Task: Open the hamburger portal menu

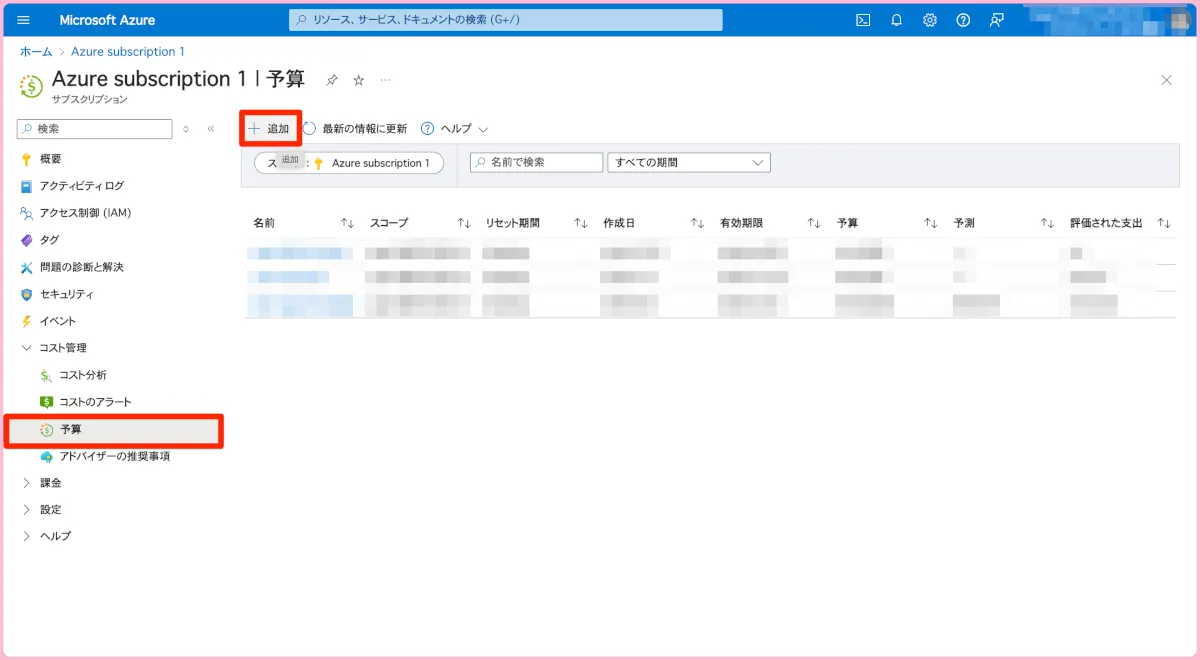Action: click(x=24, y=20)
